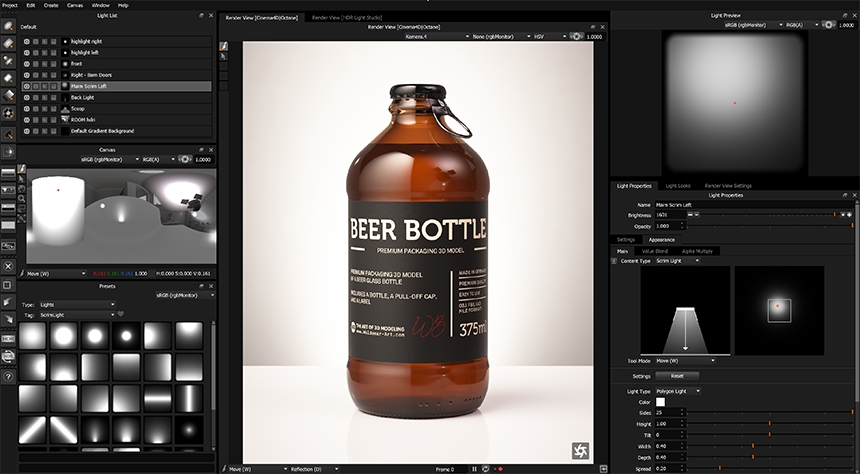Hide the Back Light layer with eye icon

click(27, 97)
